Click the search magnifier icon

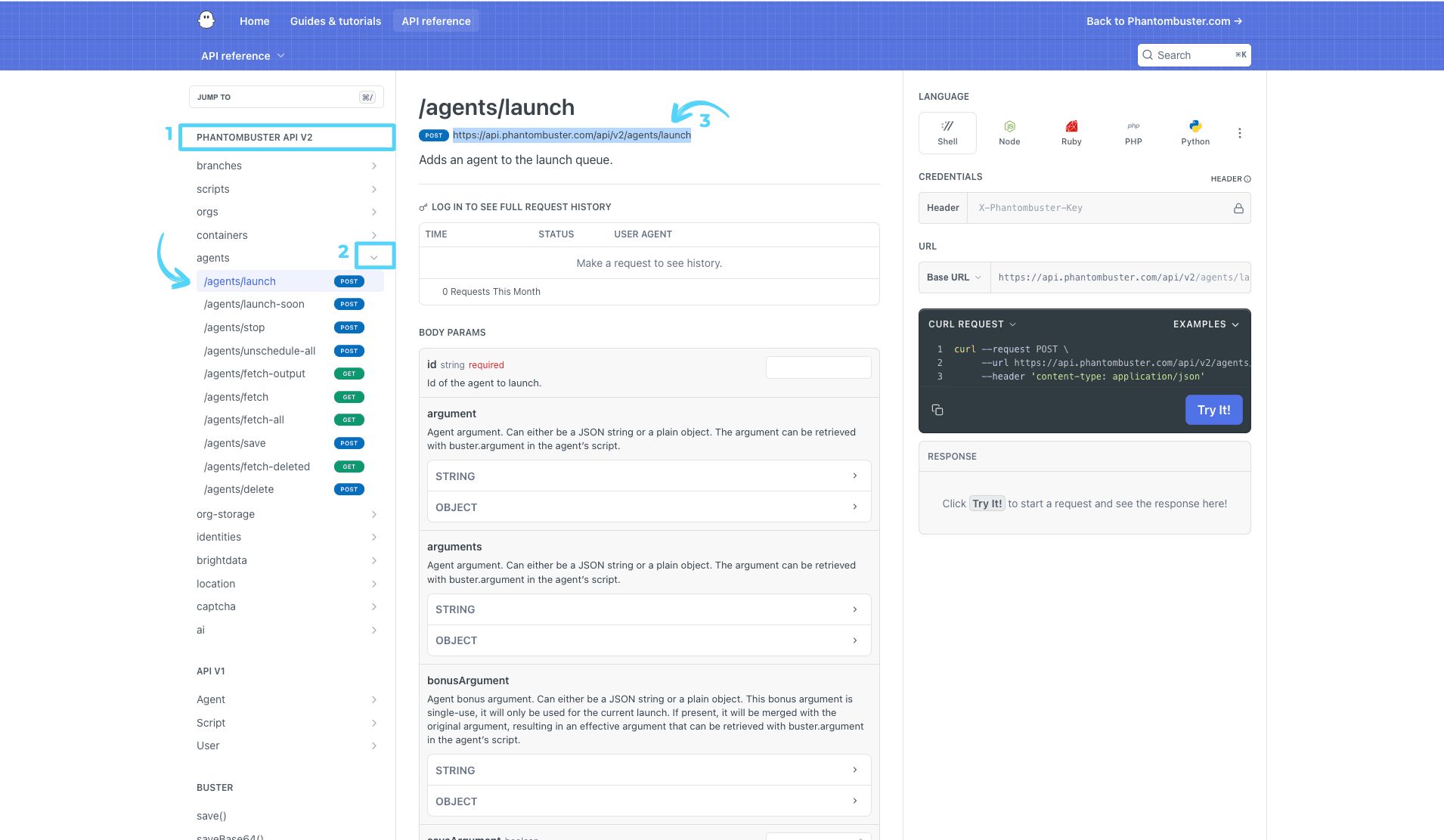point(1148,55)
